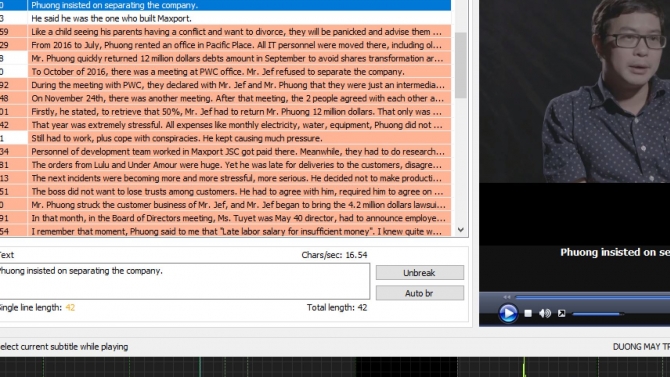Image resolution: width=670 pixels, height=377 pixels.
Task: Select row 'The boss did not want to lose trusts'
Action: click(225, 191)
